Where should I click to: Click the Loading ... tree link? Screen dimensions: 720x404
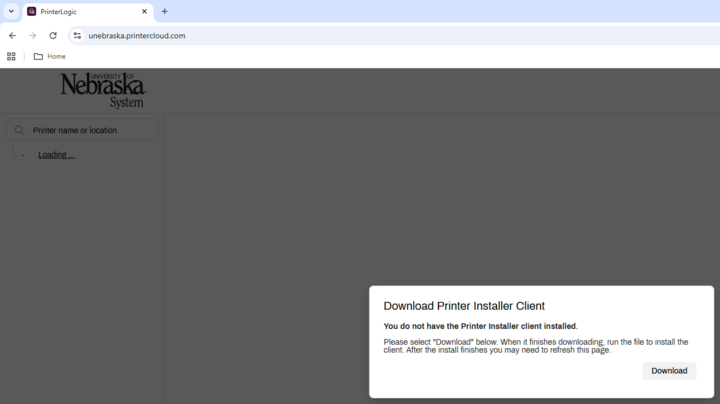point(56,155)
